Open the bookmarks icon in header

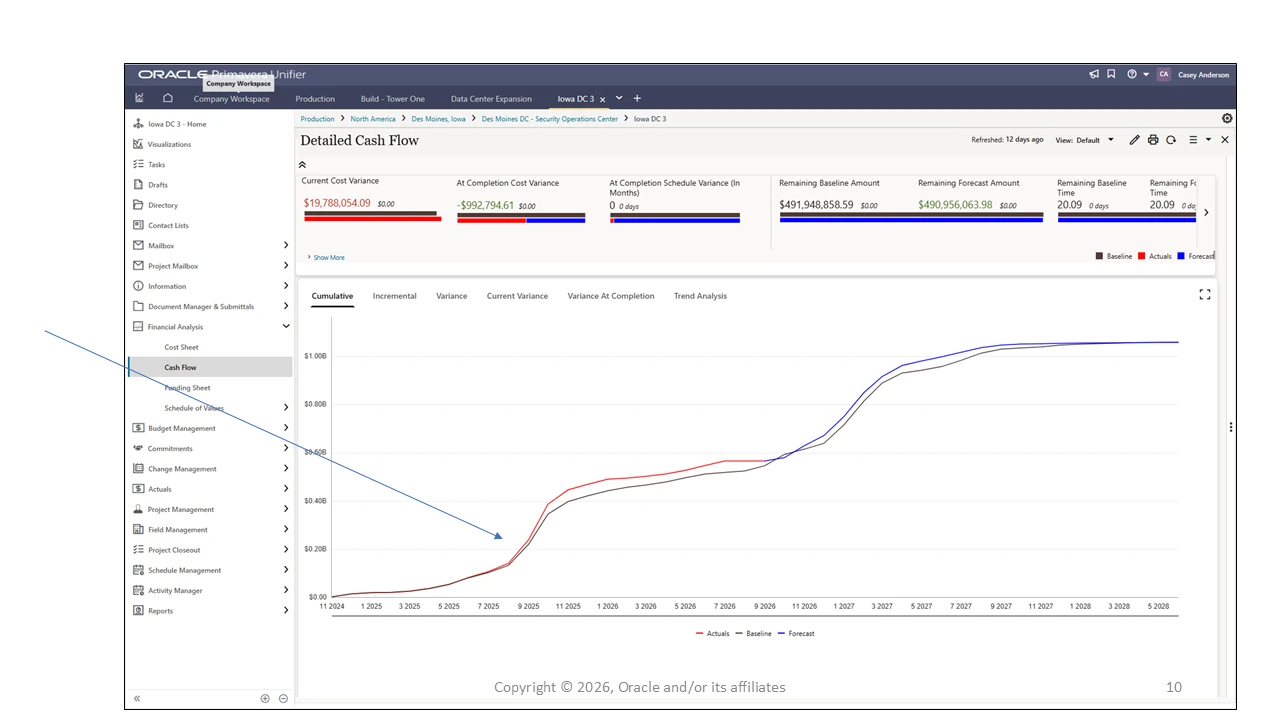tap(1111, 74)
